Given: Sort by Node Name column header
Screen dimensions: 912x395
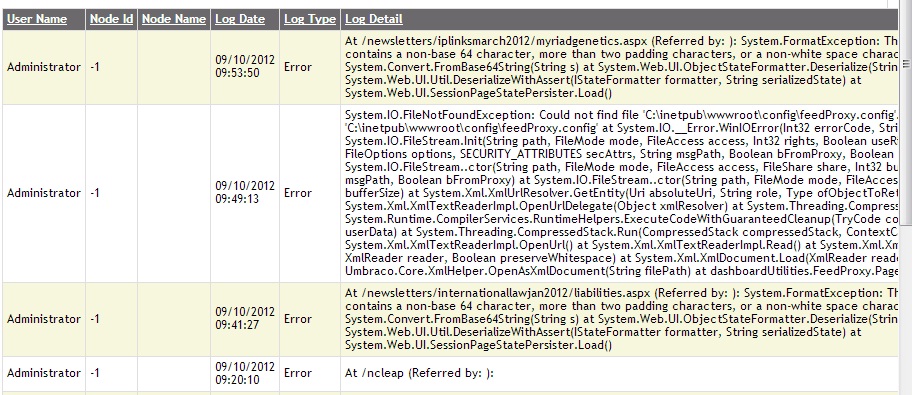Looking at the screenshot, I should pyautogui.click(x=174, y=19).
